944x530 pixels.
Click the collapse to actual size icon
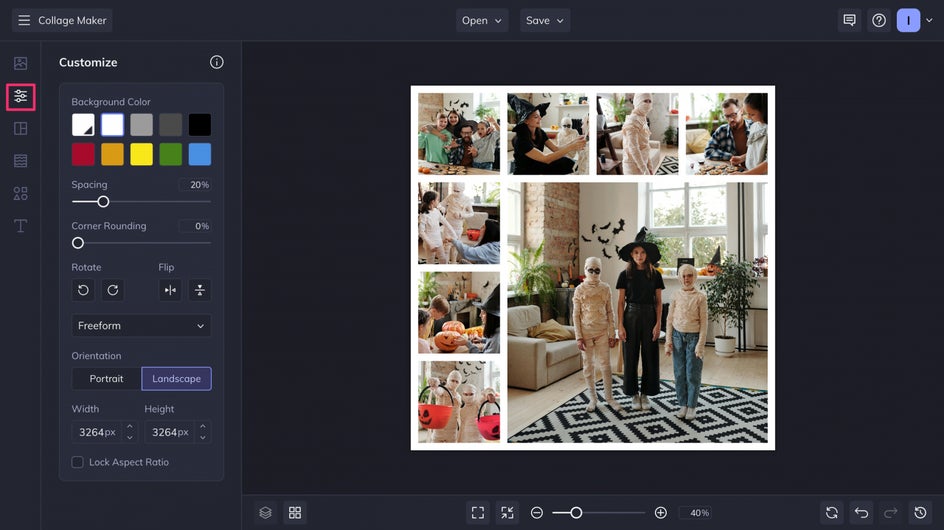click(508, 513)
